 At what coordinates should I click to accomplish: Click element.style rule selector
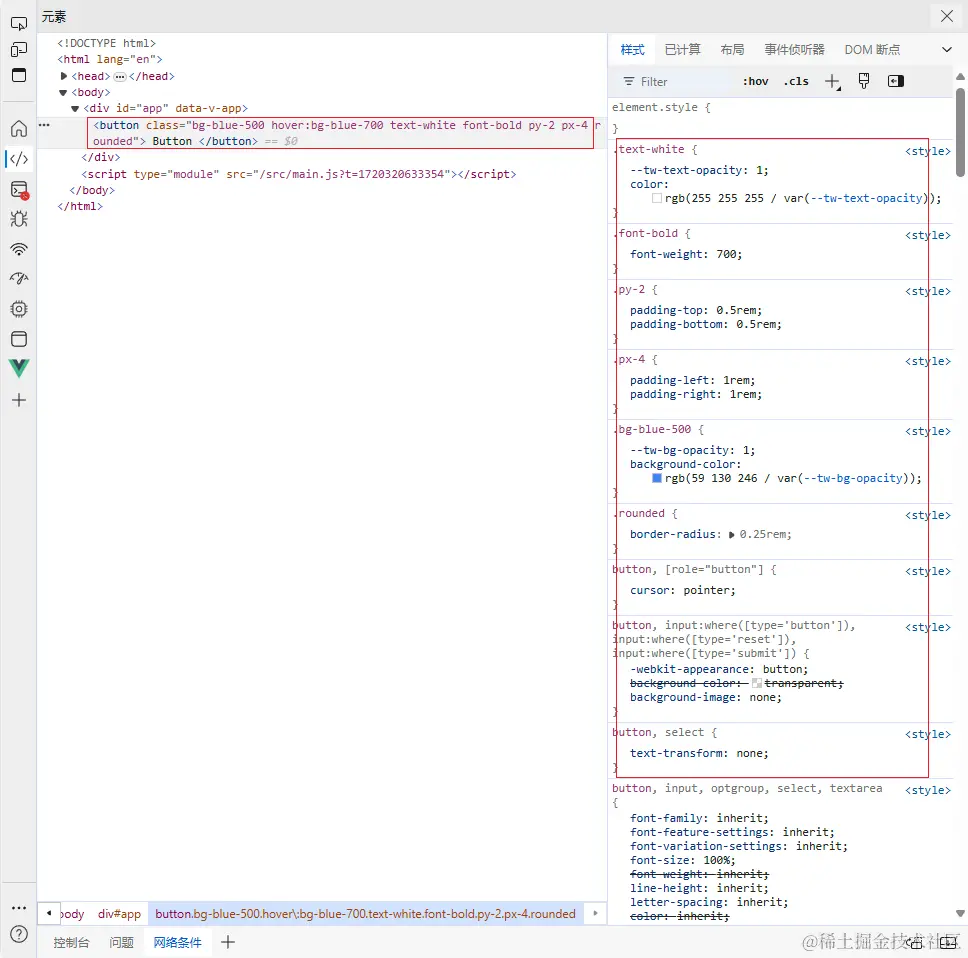[x=657, y=107]
